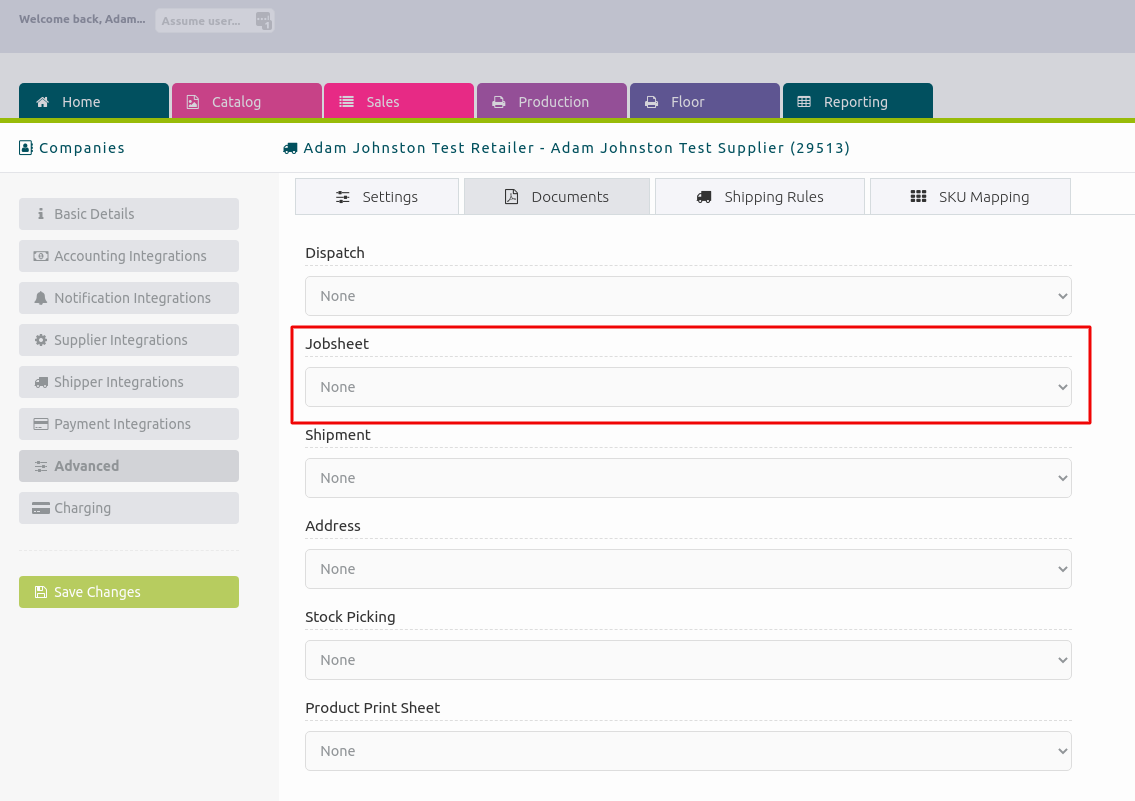Click the truck icon beside the company title

coord(290,148)
